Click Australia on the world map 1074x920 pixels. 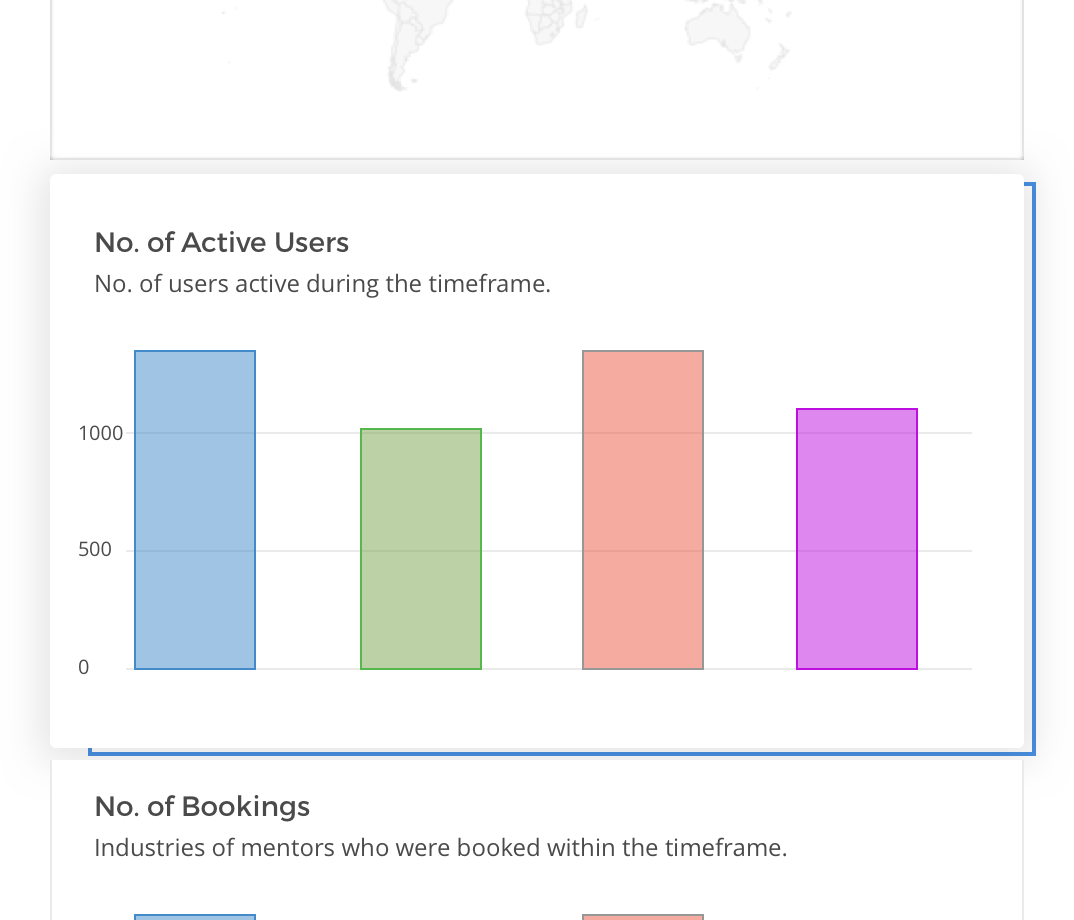point(718,29)
